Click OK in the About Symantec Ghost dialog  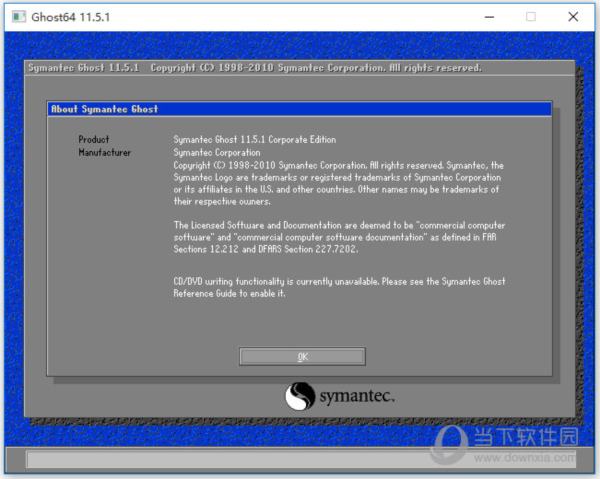tap(302, 357)
